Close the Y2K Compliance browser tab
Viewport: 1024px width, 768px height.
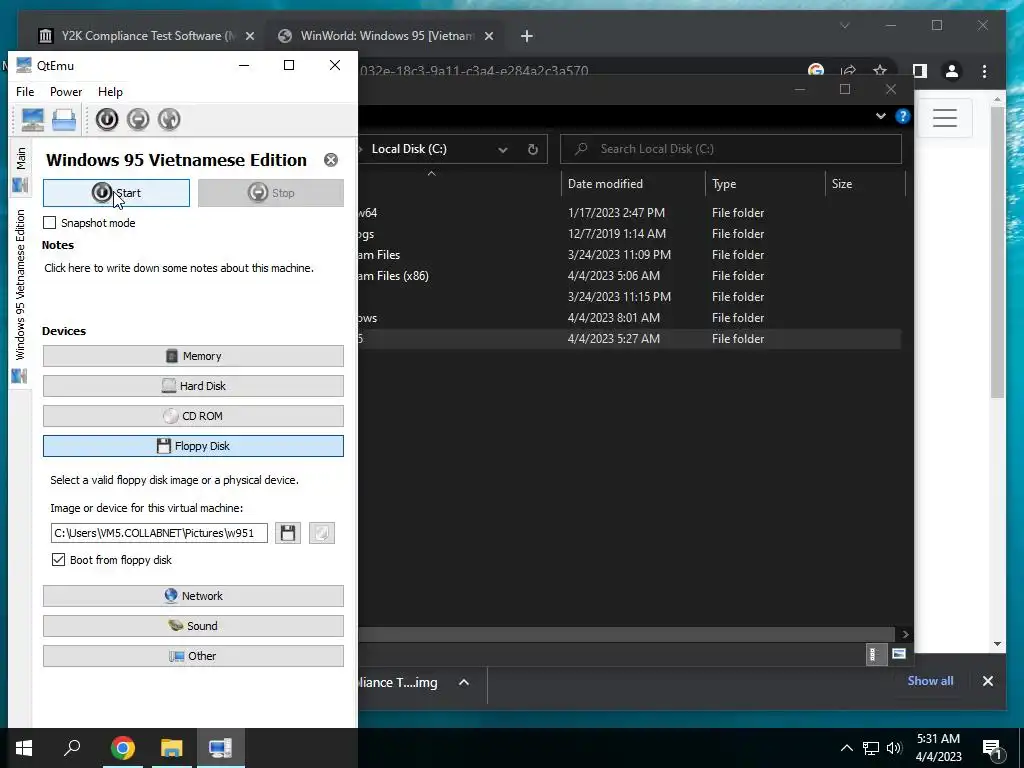coord(249,36)
